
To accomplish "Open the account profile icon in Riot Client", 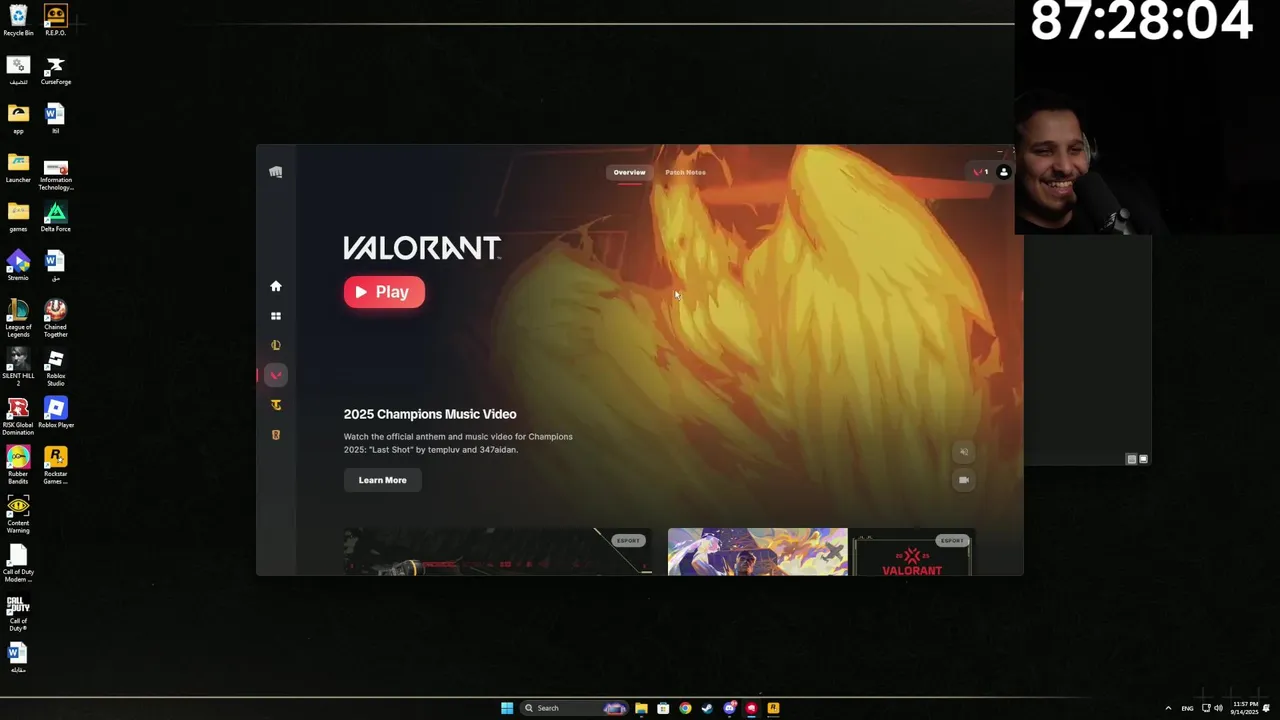I will coord(1004,172).
